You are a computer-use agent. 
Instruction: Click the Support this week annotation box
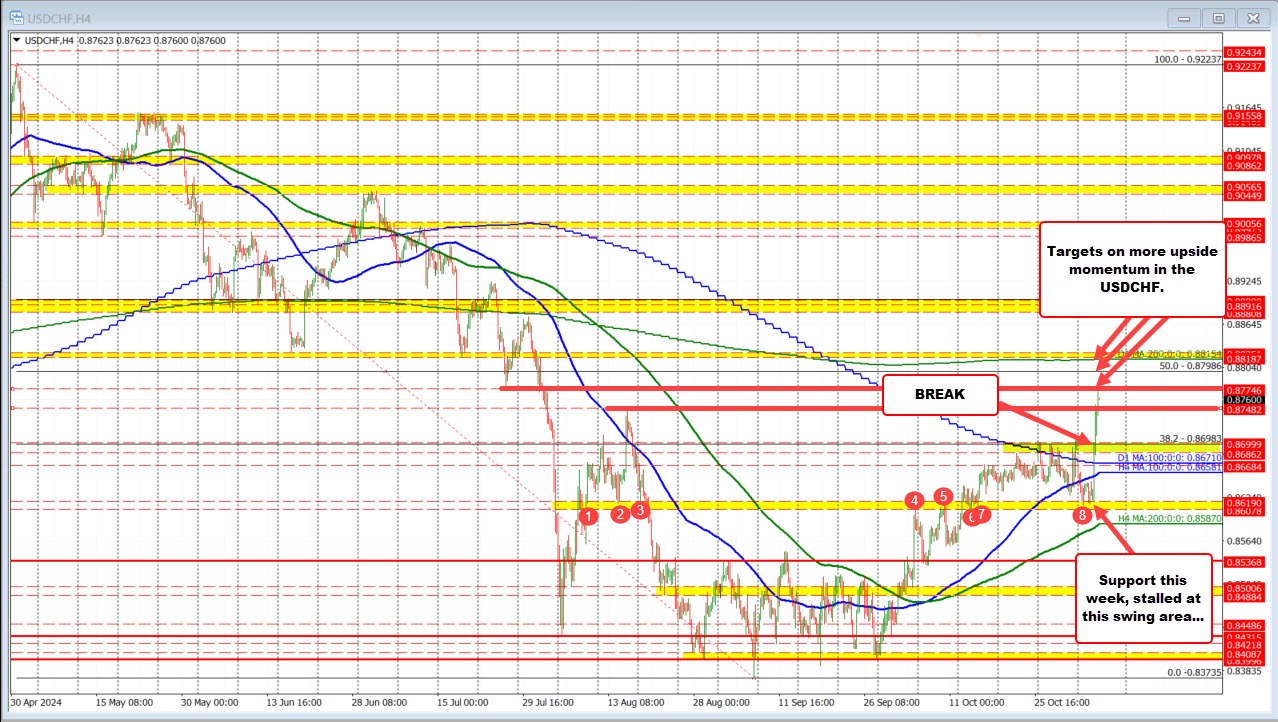[x=1142, y=598]
